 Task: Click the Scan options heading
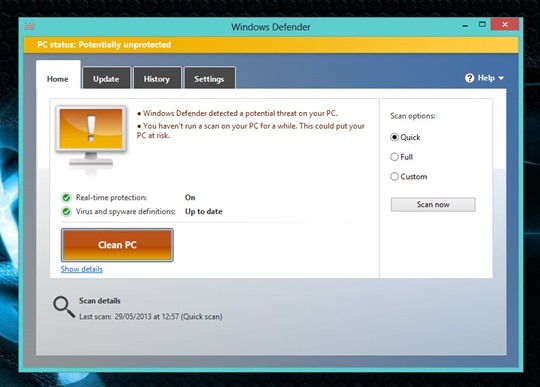(x=413, y=116)
